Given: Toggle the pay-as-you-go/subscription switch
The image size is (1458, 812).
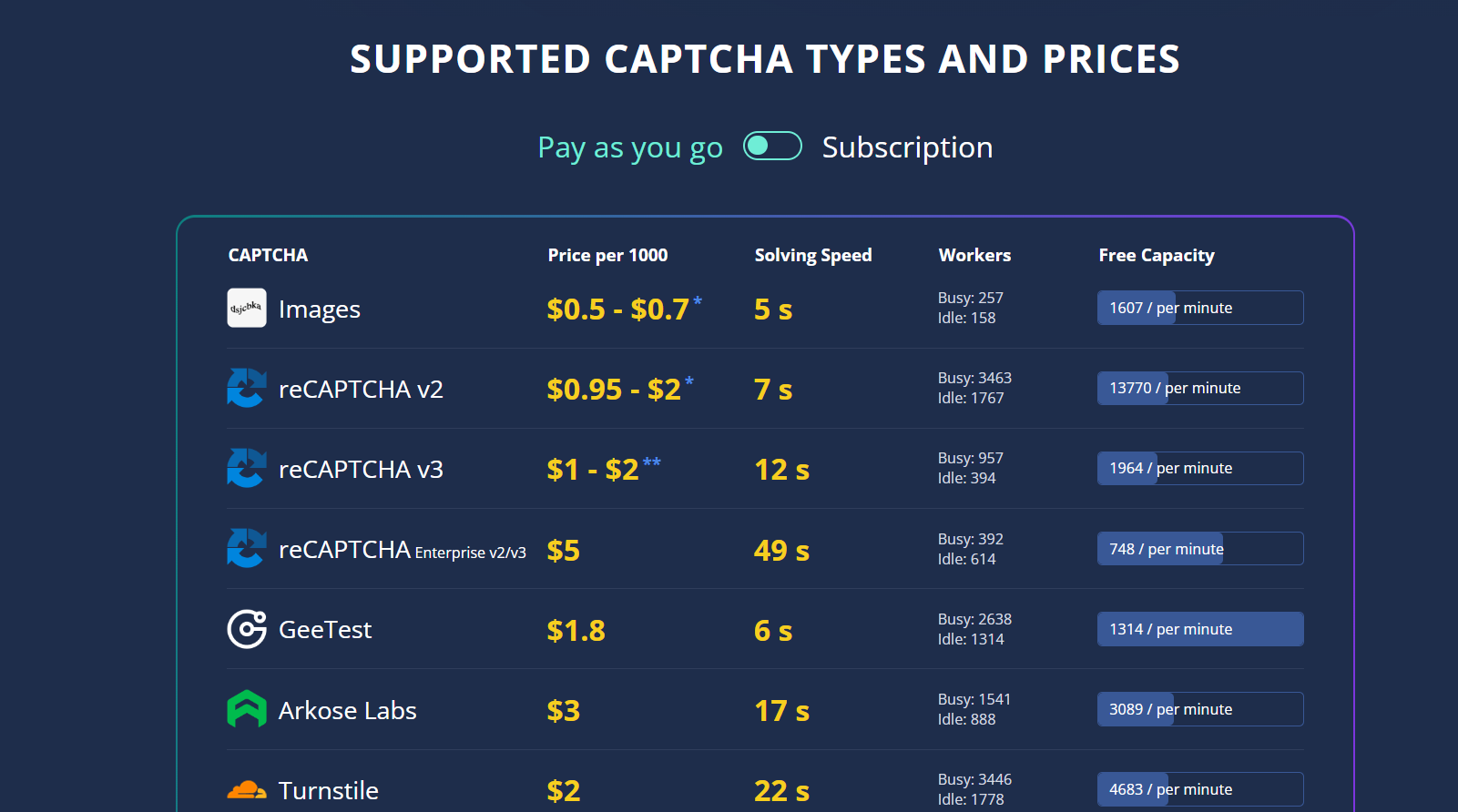Looking at the screenshot, I should (772, 147).
